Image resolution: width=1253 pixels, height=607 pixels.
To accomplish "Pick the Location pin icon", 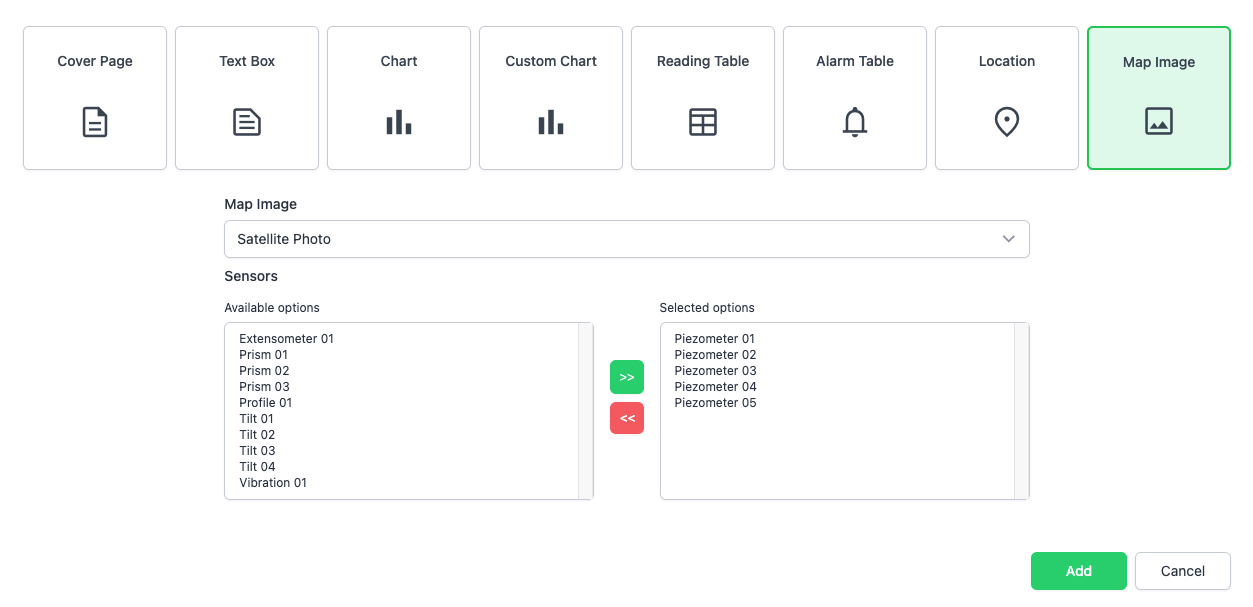I will pyautogui.click(x=1007, y=122).
